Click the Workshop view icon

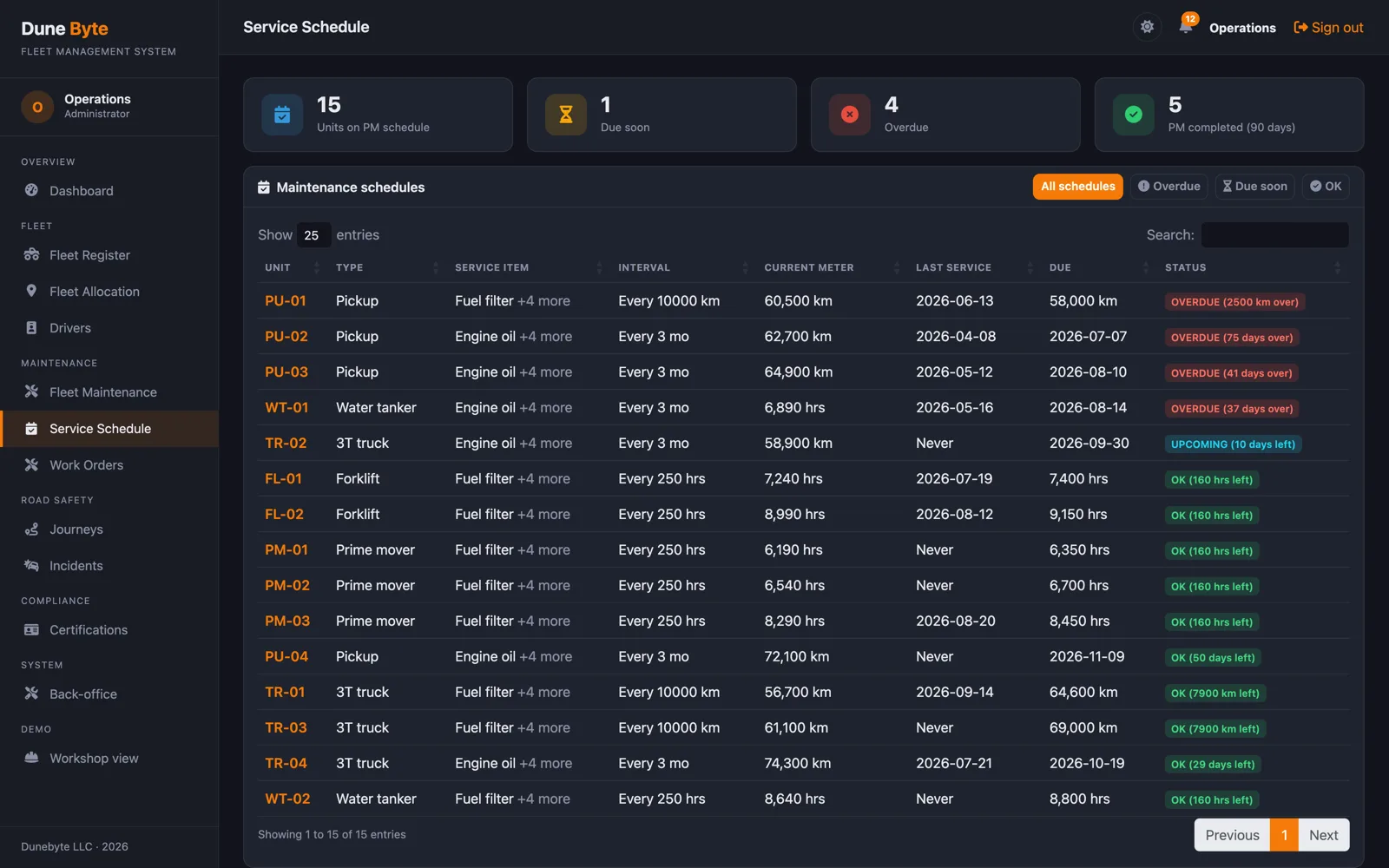pos(31,758)
